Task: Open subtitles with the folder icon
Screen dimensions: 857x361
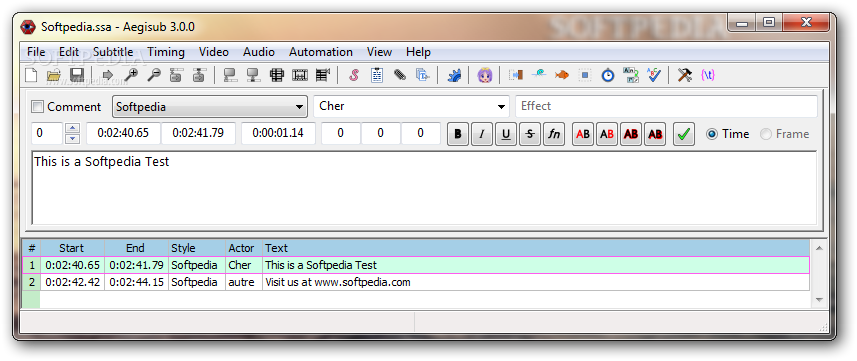Action: 54,75
